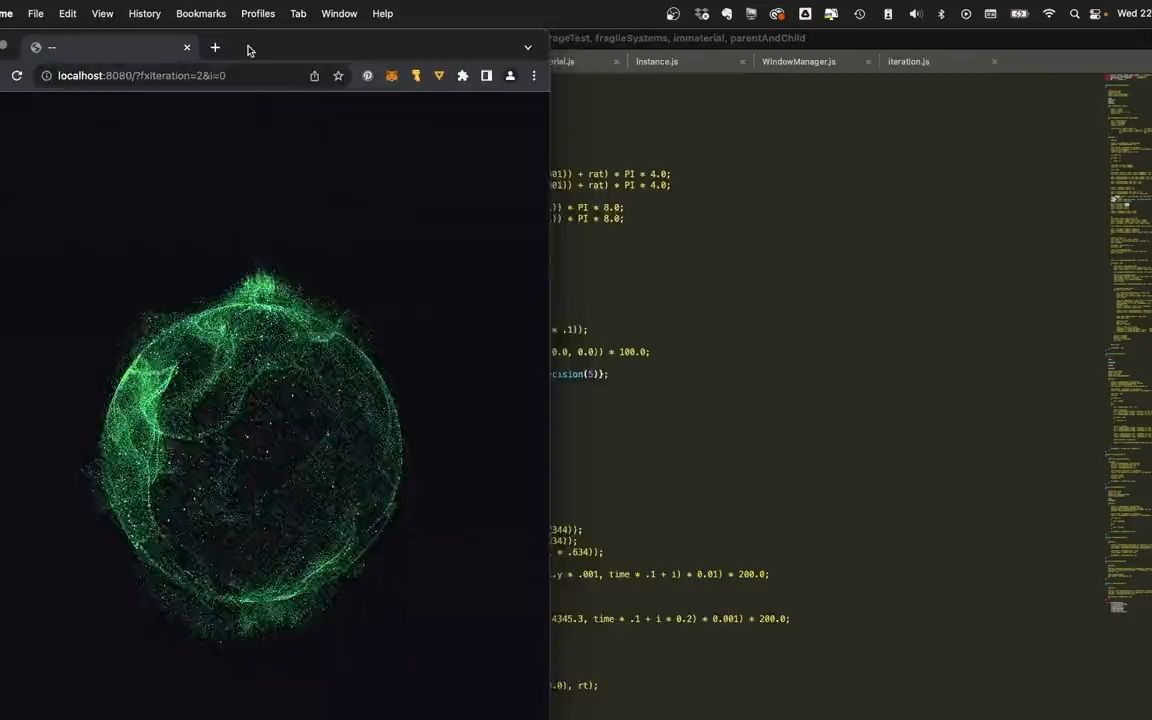This screenshot has height=720, width=1152.
Task: Open the View menu
Action: click(x=102, y=13)
